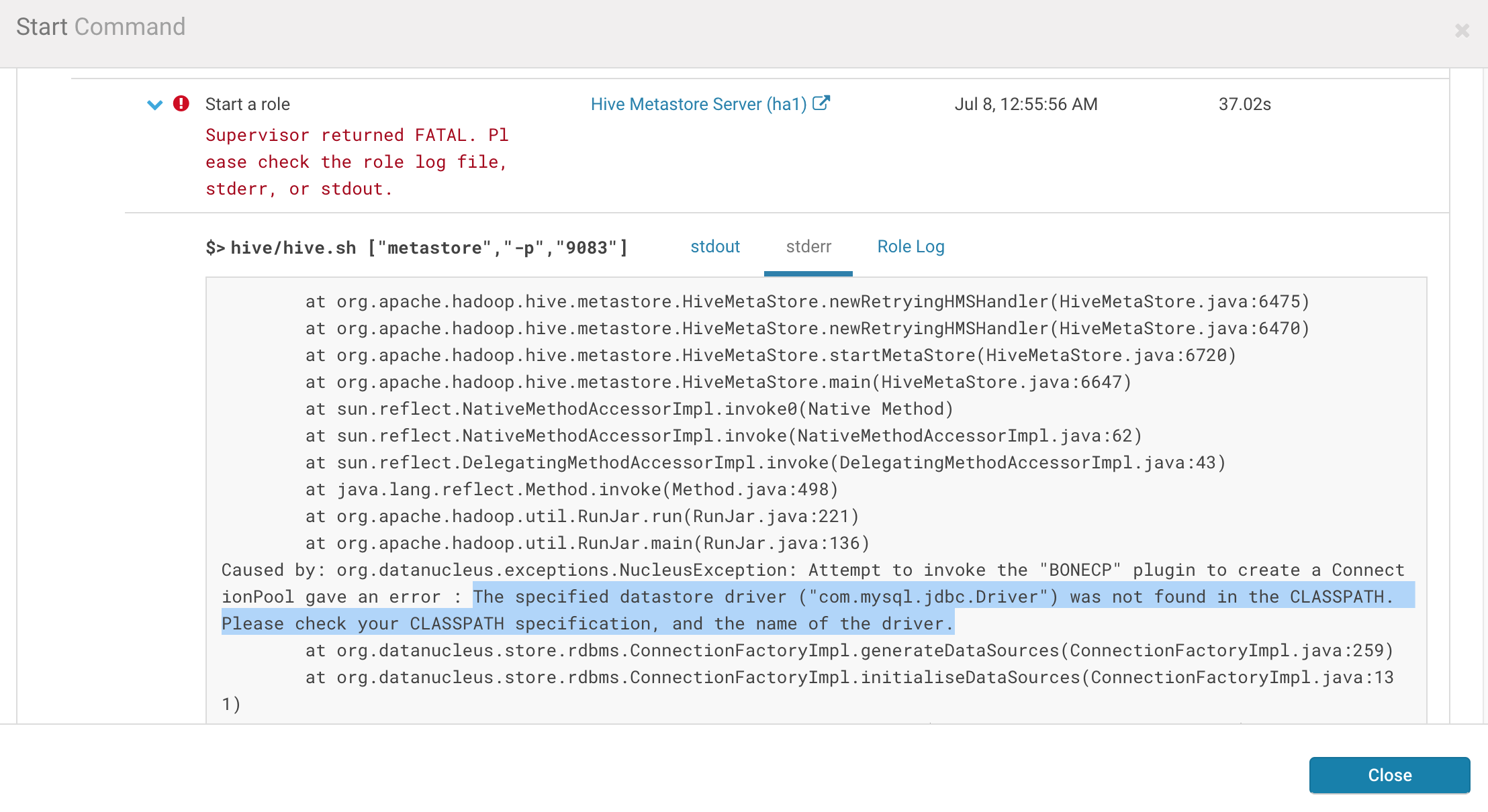Image resolution: width=1488 pixels, height=812 pixels.
Task: Click the external link icon beside Hive Metastore Server
Action: pos(821,103)
